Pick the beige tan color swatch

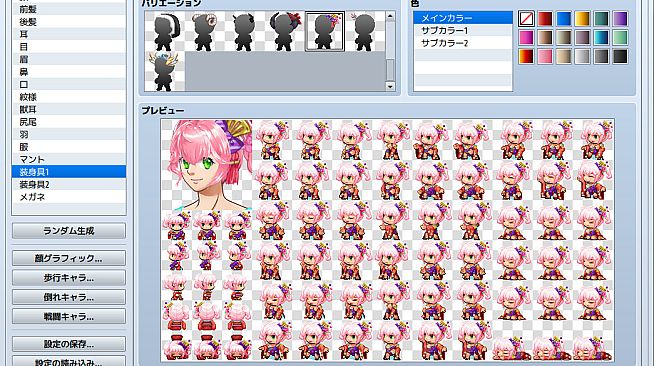point(564,56)
